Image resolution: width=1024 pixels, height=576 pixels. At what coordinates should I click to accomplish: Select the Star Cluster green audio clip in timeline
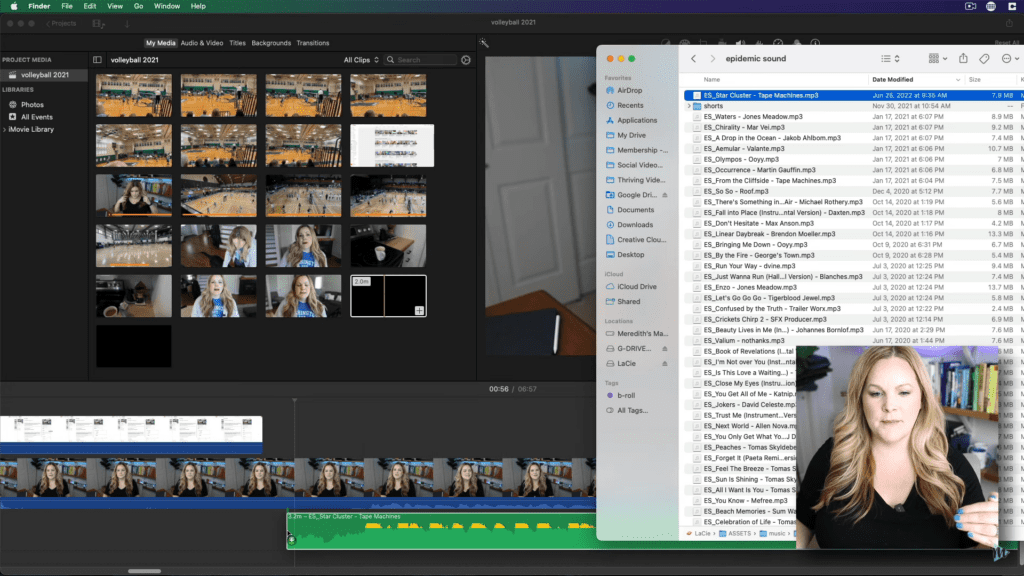[441, 530]
